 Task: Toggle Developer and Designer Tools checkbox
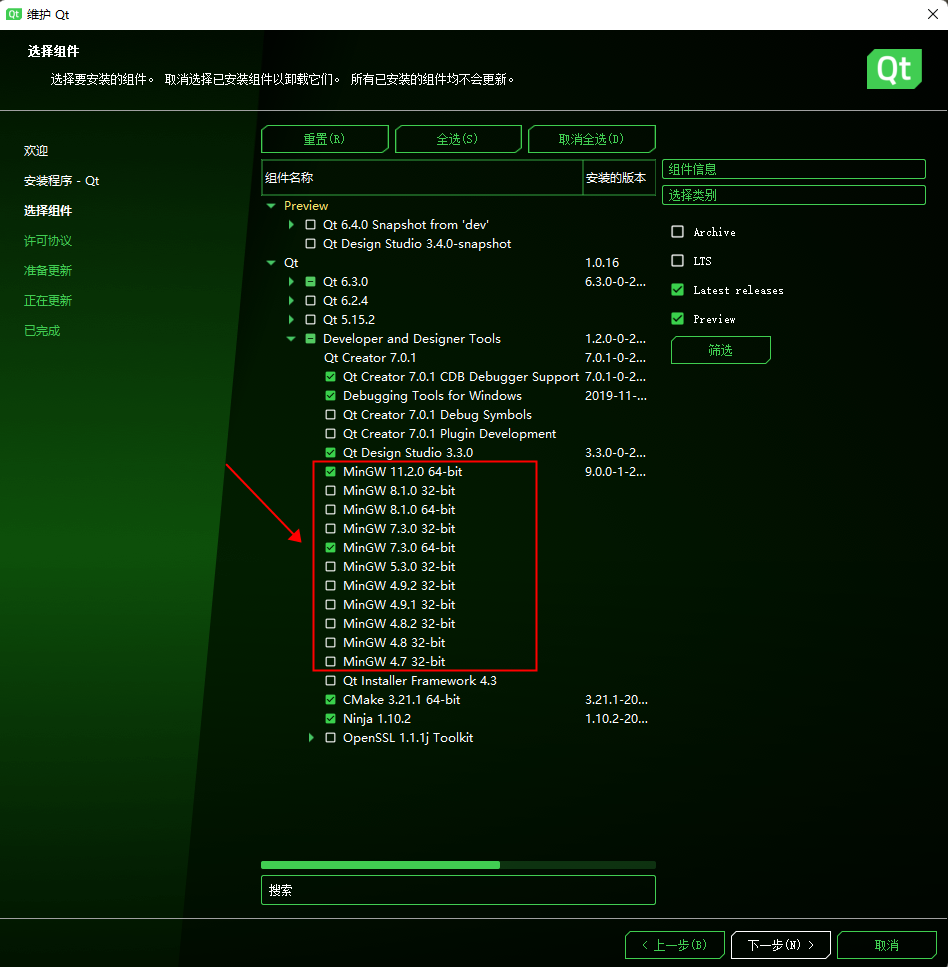311,339
